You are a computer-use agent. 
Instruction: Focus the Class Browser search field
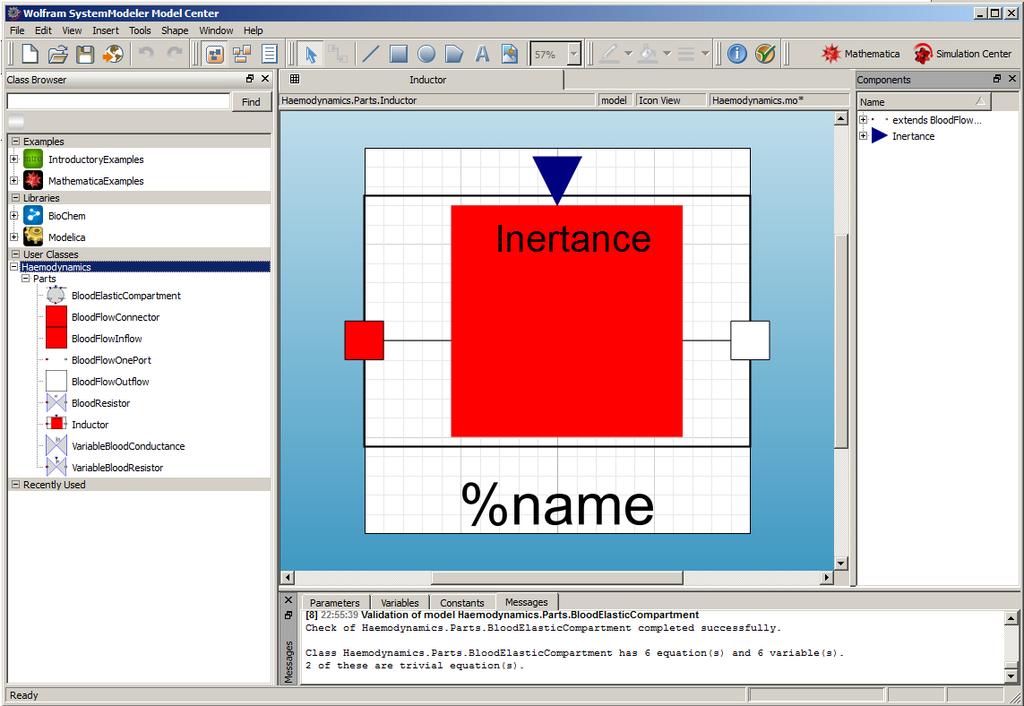(118, 101)
